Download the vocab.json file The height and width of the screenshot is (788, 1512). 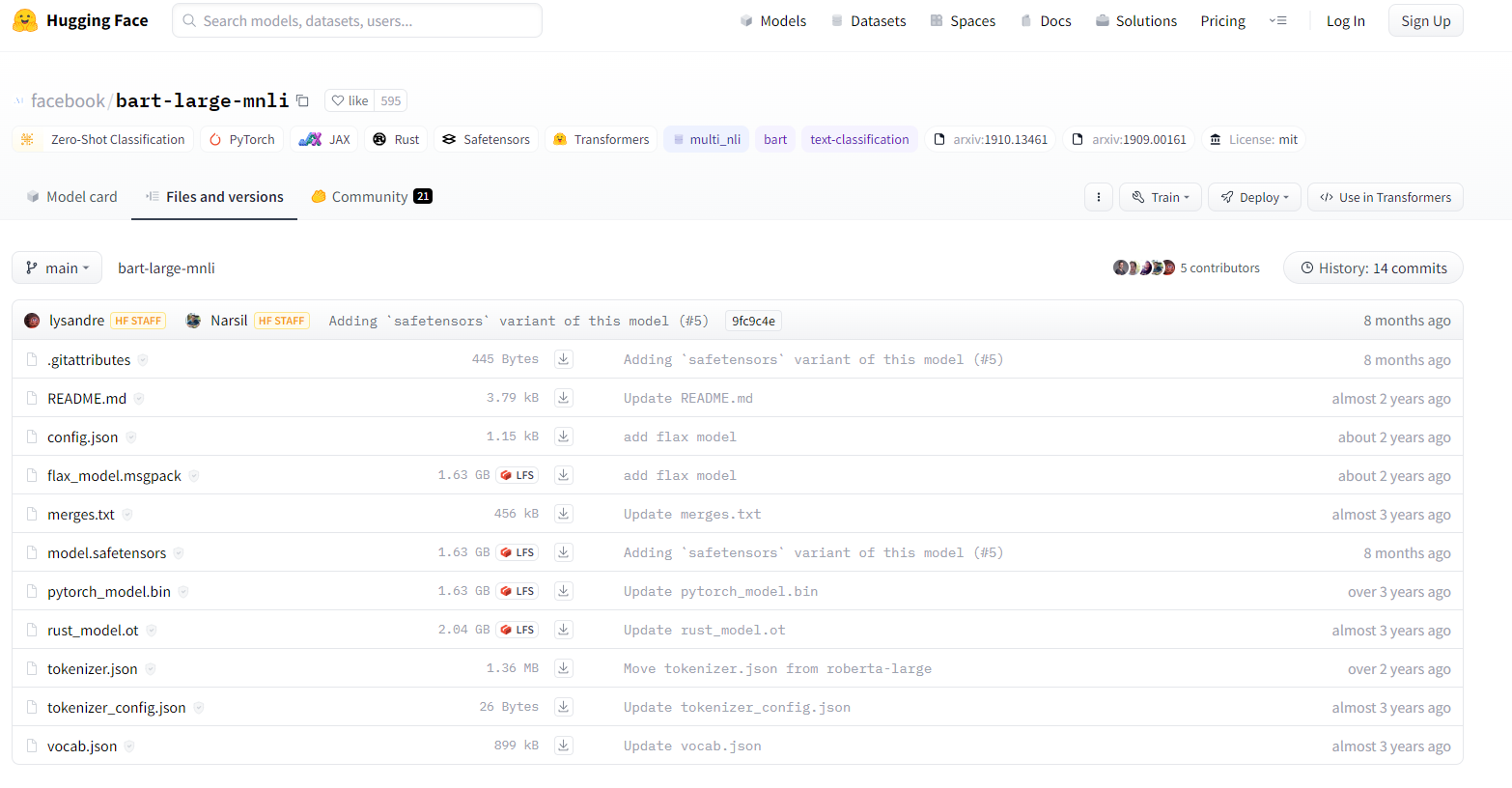pos(564,746)
